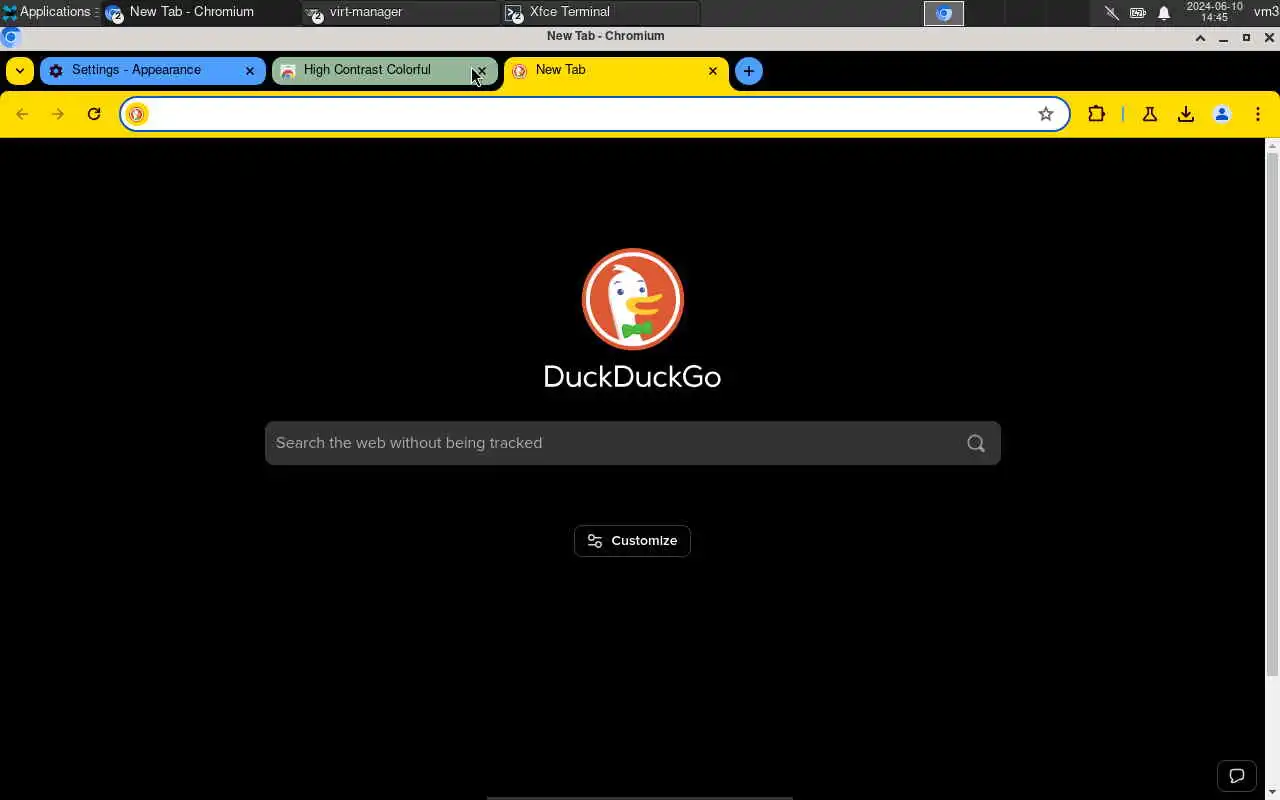The image size is (1280, 800).
Task: Go forward with the forward arrow
Action: [58, 114]
